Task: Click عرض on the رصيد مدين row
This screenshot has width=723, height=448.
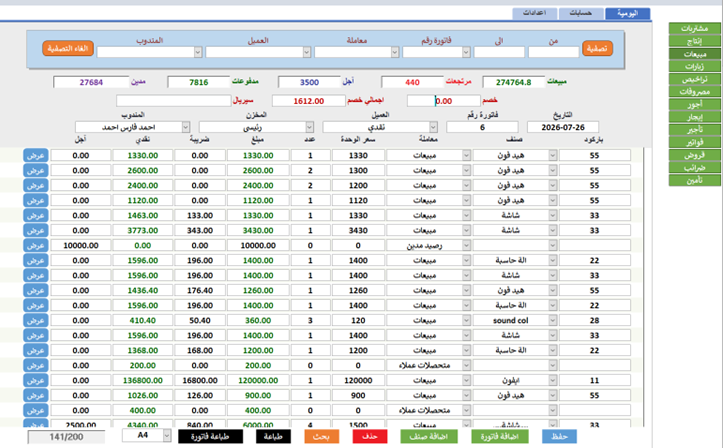Action: (36, 246)
